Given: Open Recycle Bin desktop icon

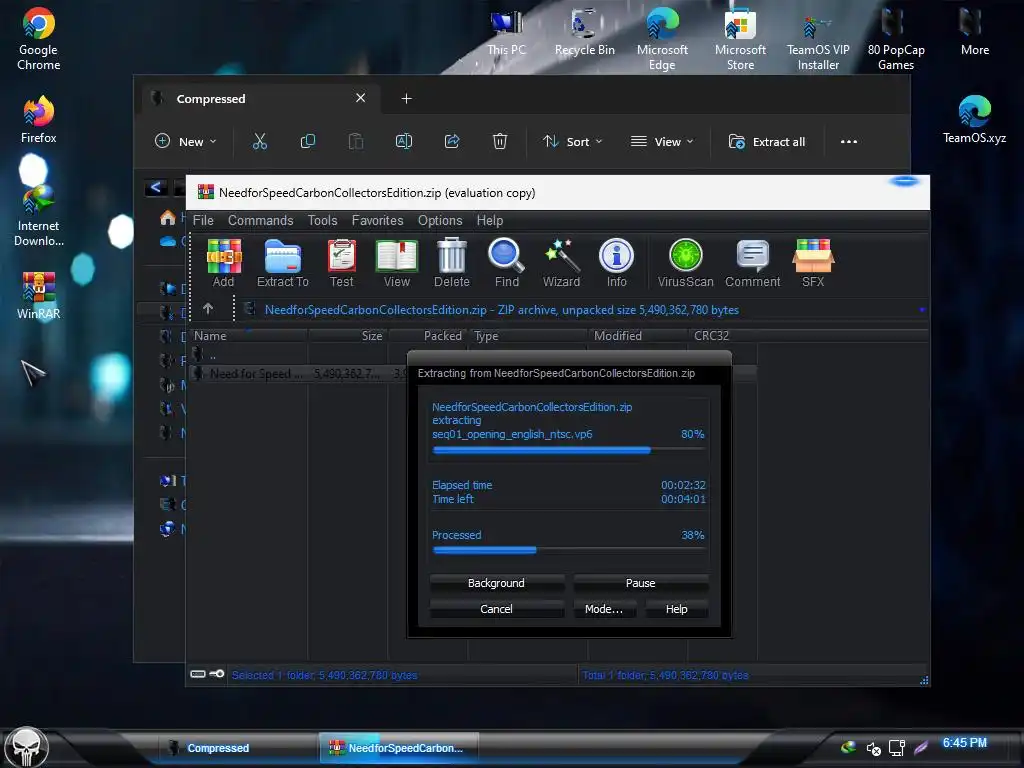Looking at the screenshot, I should pyautogui.click(x=584, y=33).
